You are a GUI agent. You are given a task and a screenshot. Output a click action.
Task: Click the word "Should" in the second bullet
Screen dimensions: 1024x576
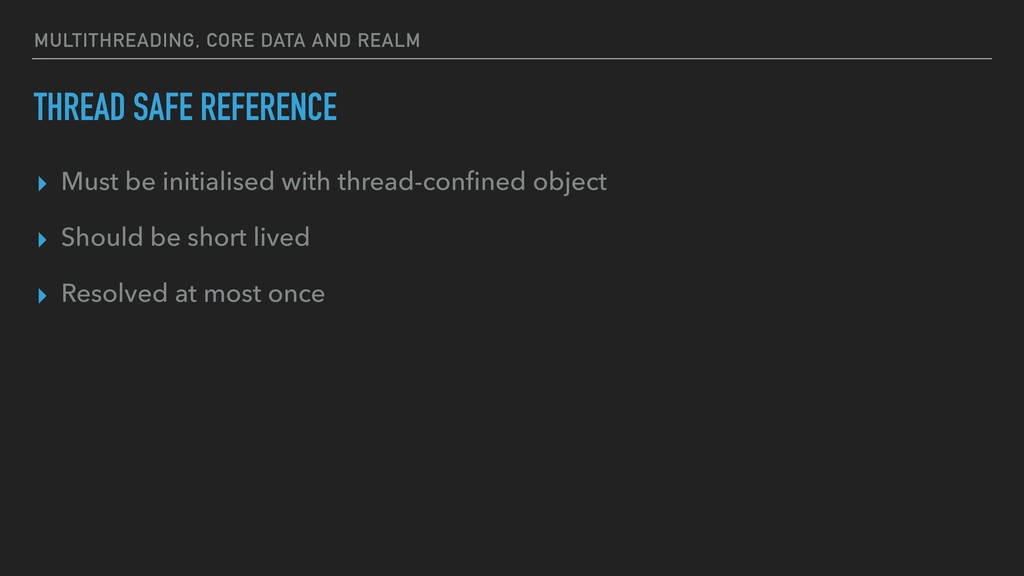(102, 237)
